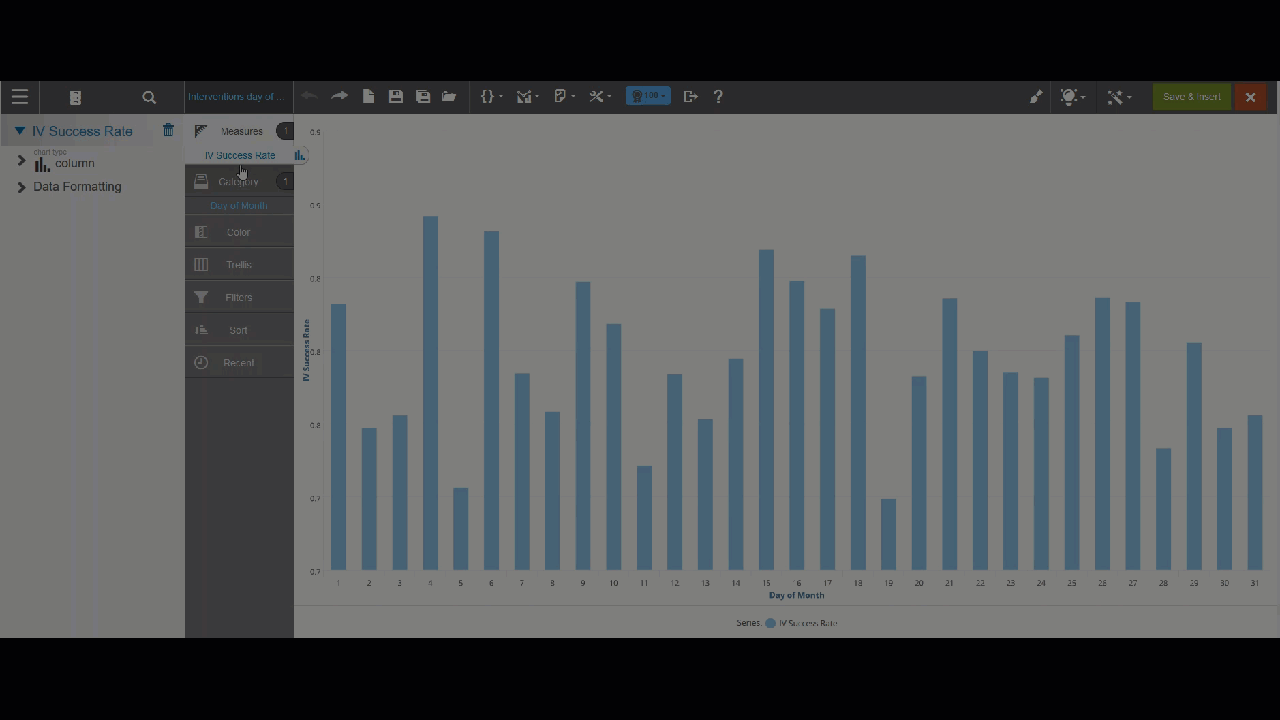The image size is (1280, 720).
Task: Open the Color section
Action: pos(239,232)
